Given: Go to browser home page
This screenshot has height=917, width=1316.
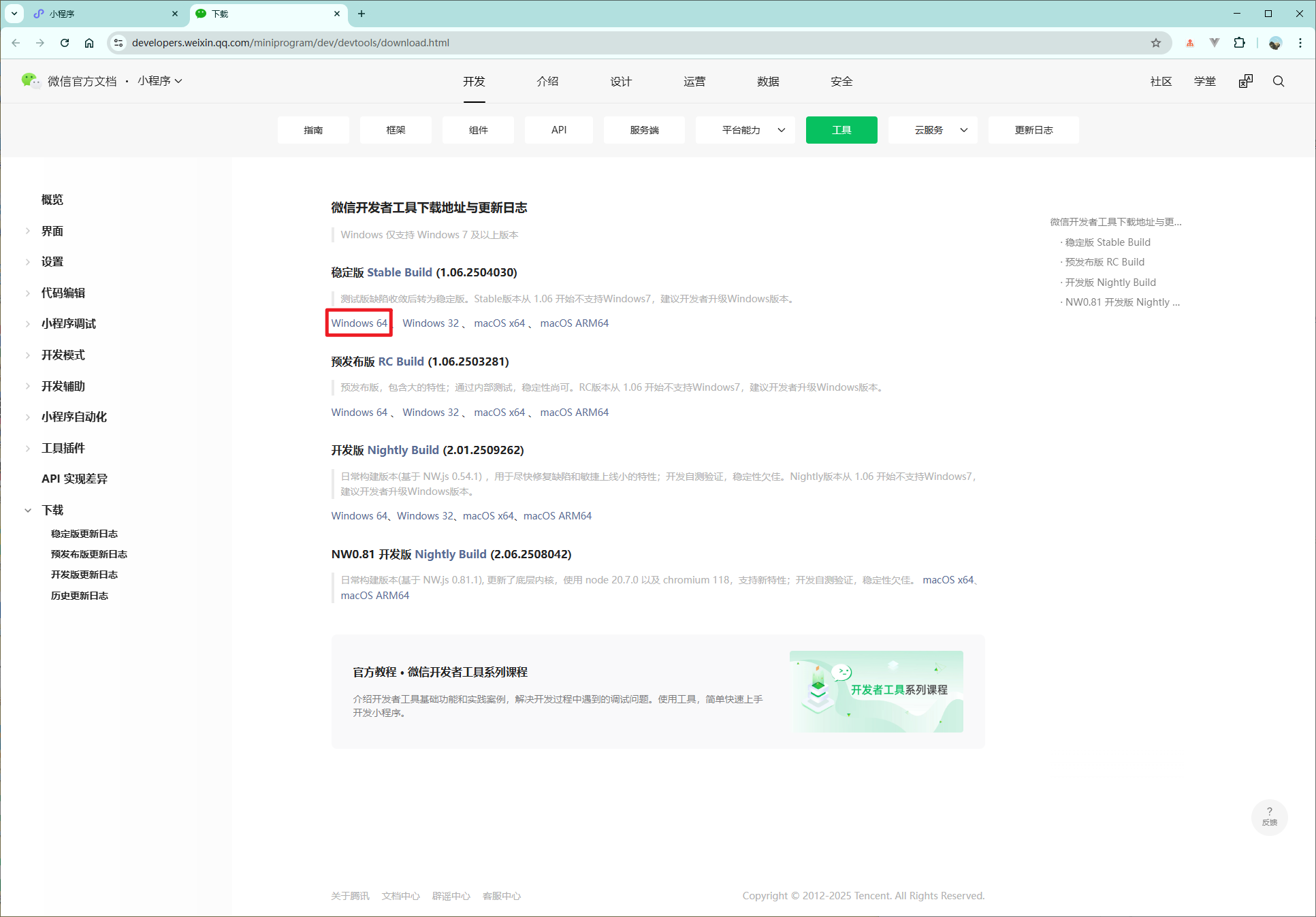Looking at the screenshot, I should pos(89,43).
